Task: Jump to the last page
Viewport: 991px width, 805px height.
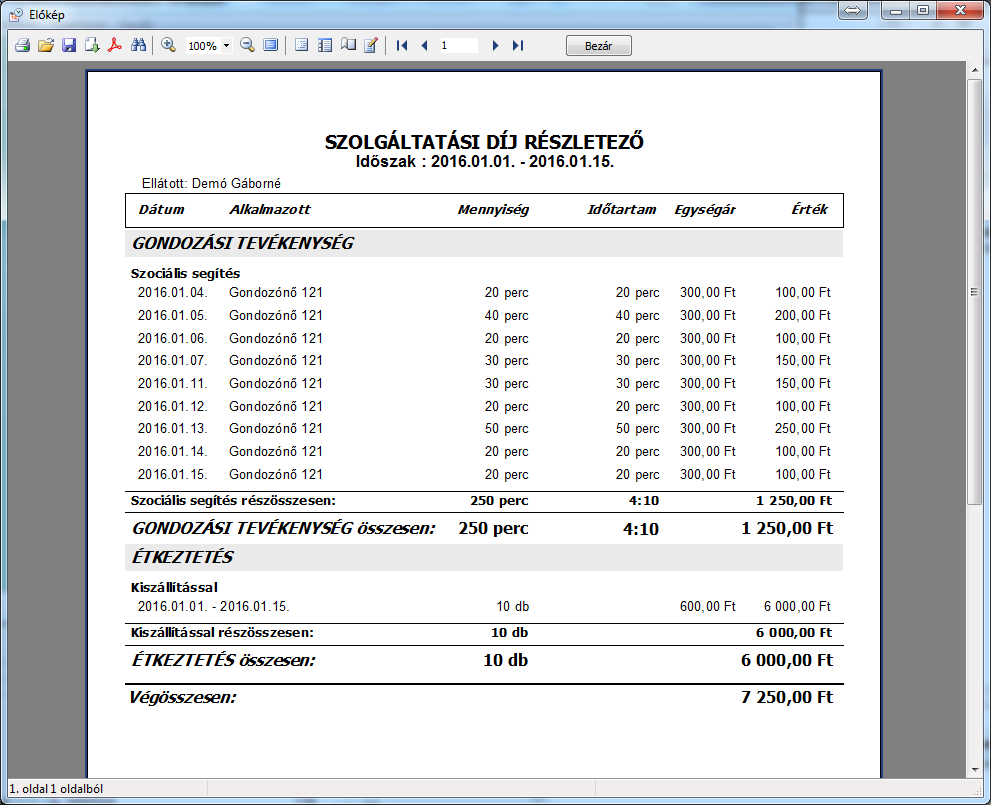Action: tap(517, 45)
